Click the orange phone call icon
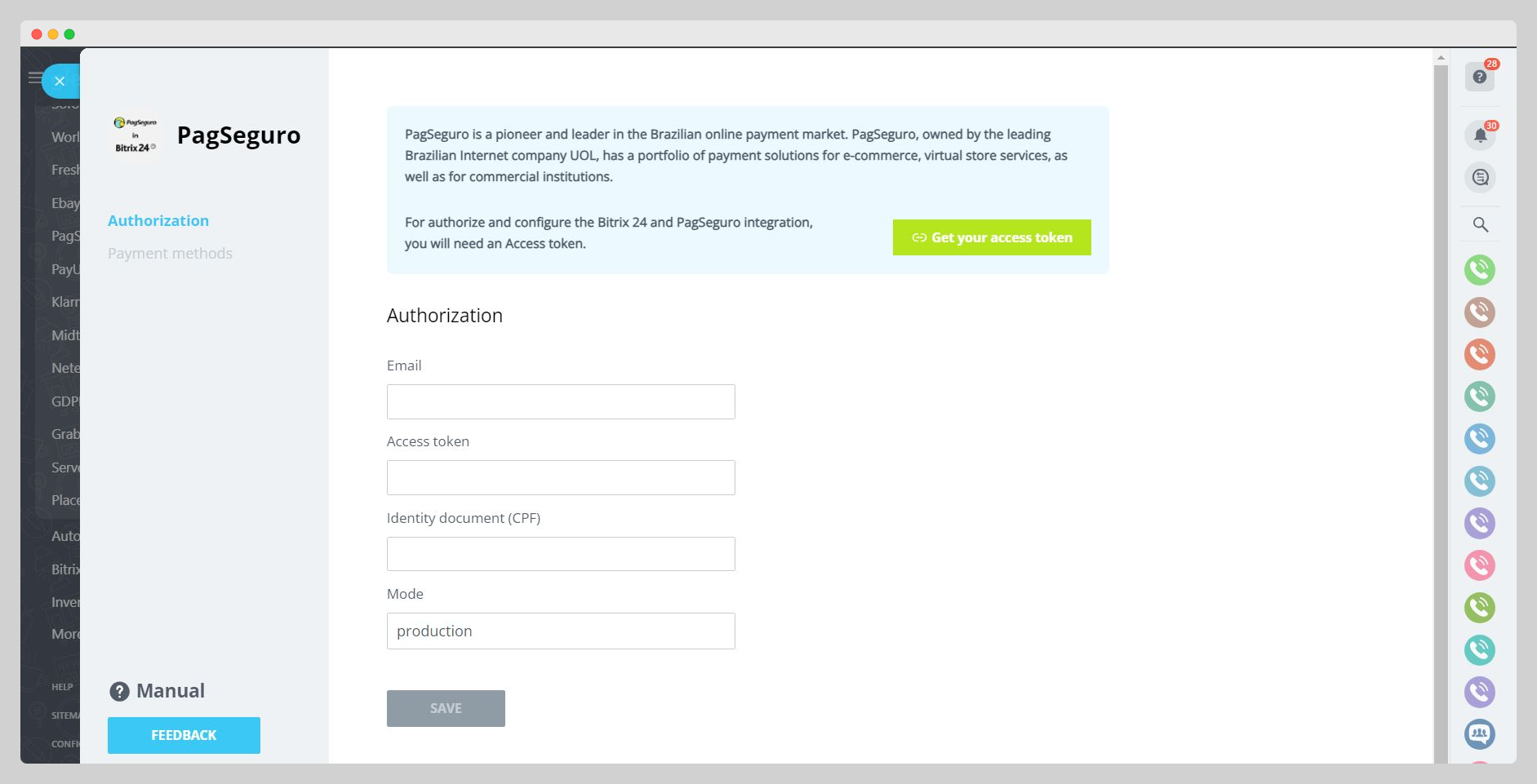 click(1479, 354)
